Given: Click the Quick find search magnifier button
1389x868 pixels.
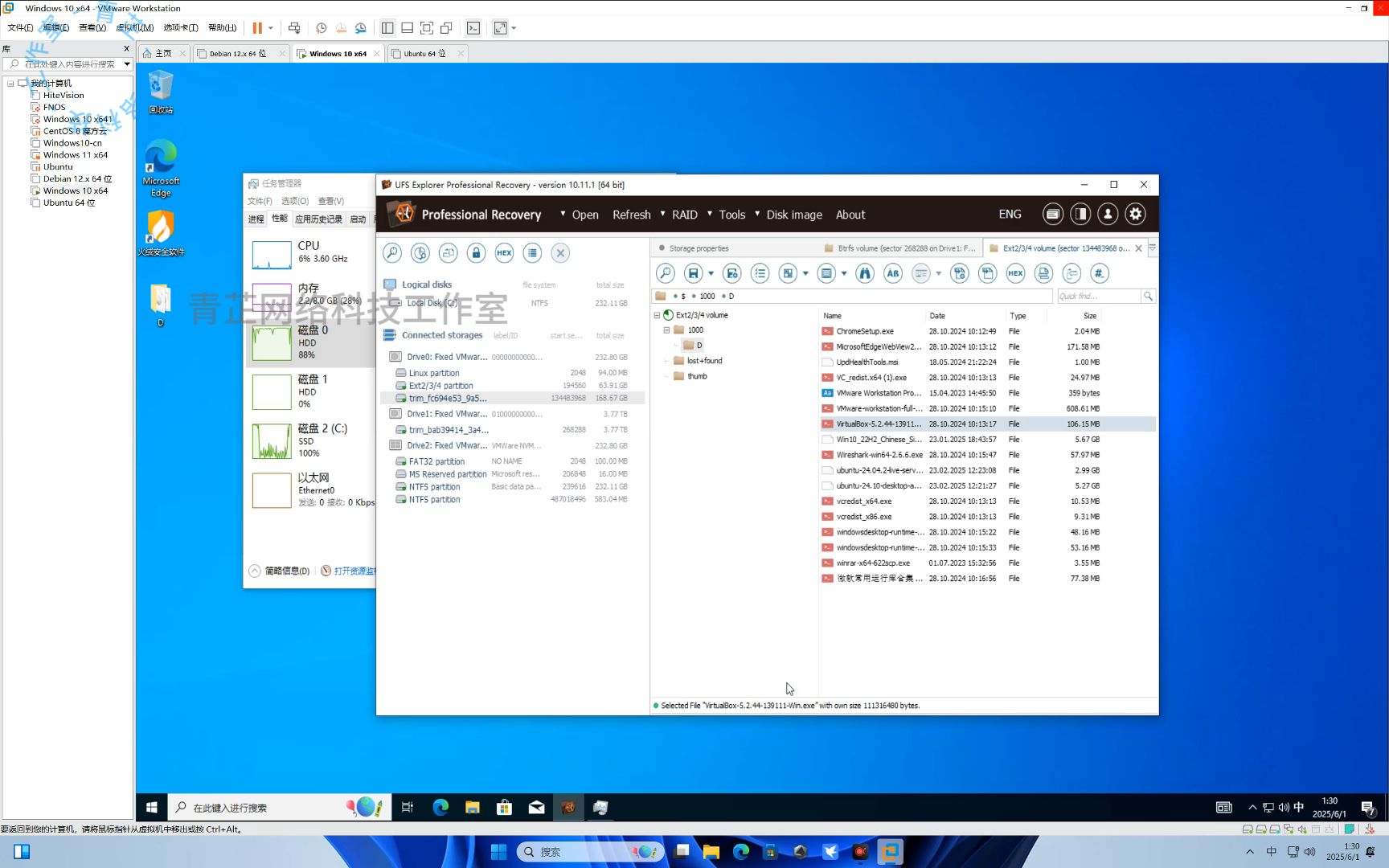Looking at the screenshot, I should pos(1149,297).
